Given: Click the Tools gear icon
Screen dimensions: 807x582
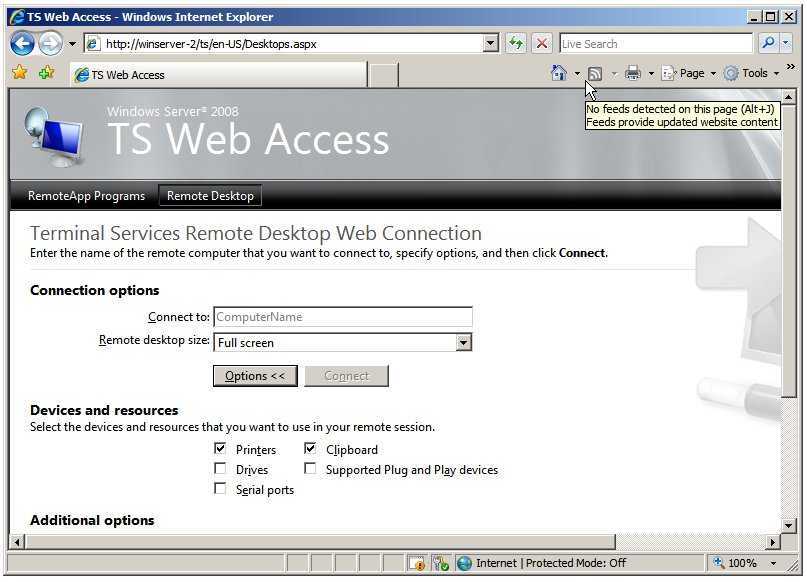Looking at the screenshot, I should [731, 74].
